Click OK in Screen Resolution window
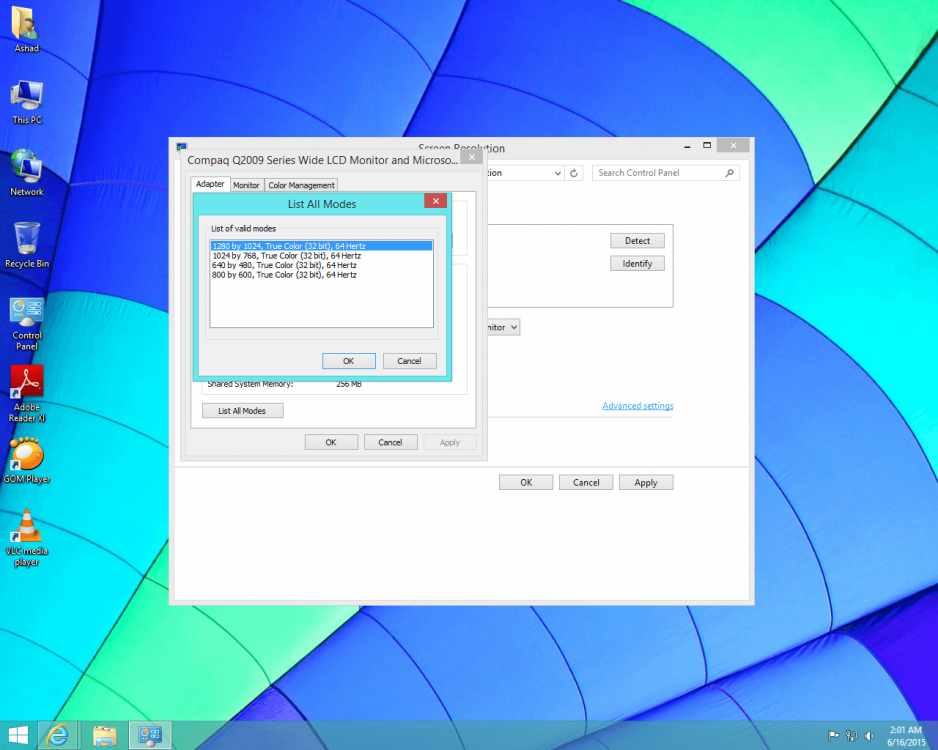Image resolution: width=938 pixels, height=750 pixels. click(526, 483)
